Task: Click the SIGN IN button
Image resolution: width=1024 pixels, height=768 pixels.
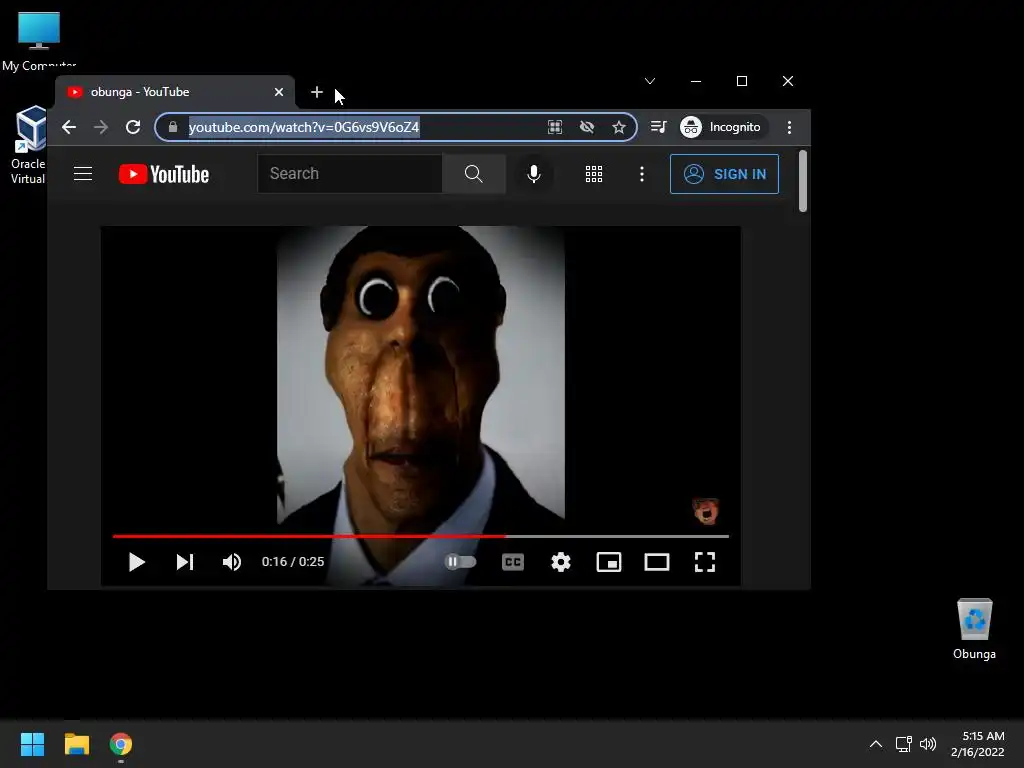Action: tap(724, 174)
